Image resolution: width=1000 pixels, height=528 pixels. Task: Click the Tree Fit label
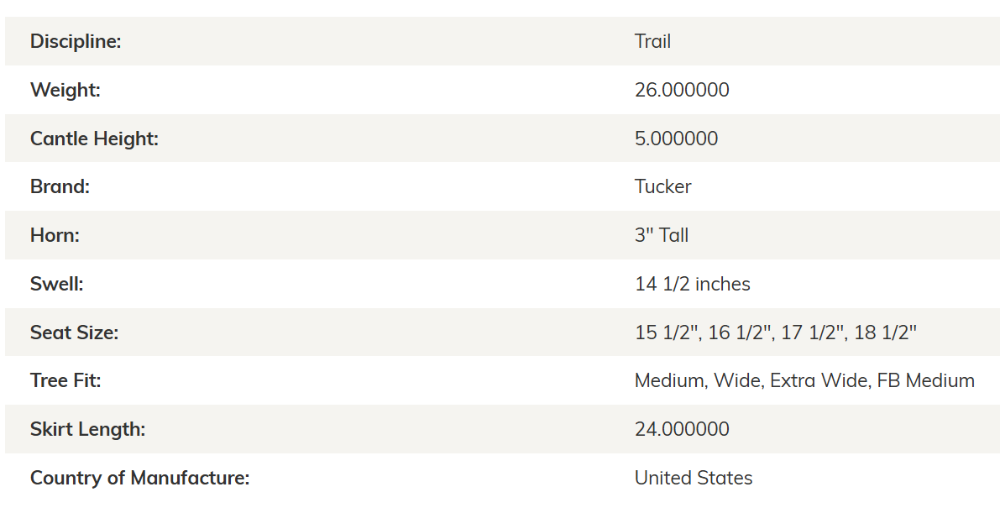(66, 381)
